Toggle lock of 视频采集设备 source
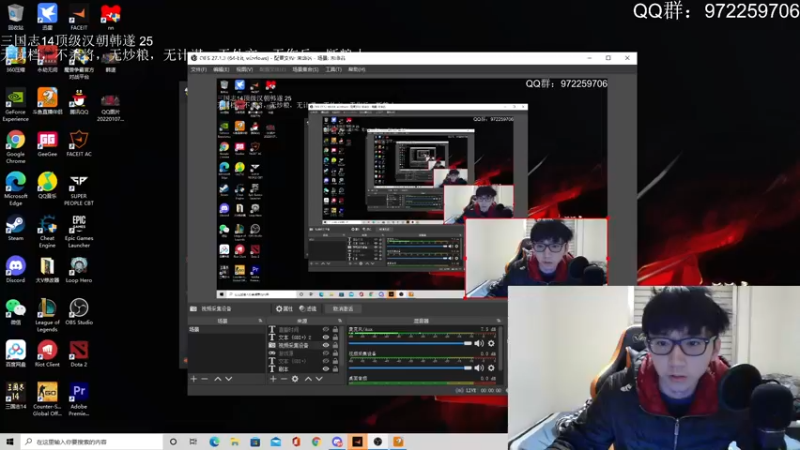Image resolution: width=800 pixels, height=450 pixels. click(x=335, y=345)
